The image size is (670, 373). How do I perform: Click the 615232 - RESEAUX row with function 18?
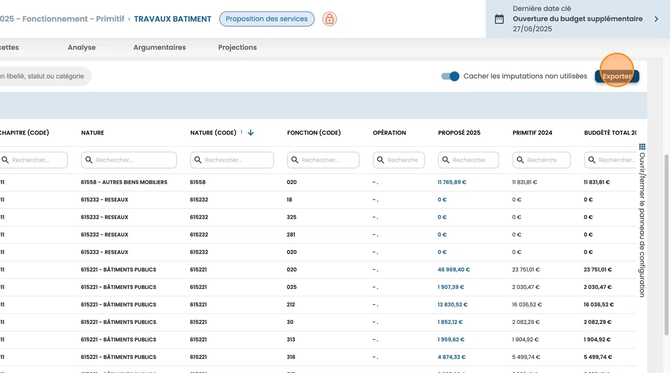pyautogui.click(x=318, y=200)
